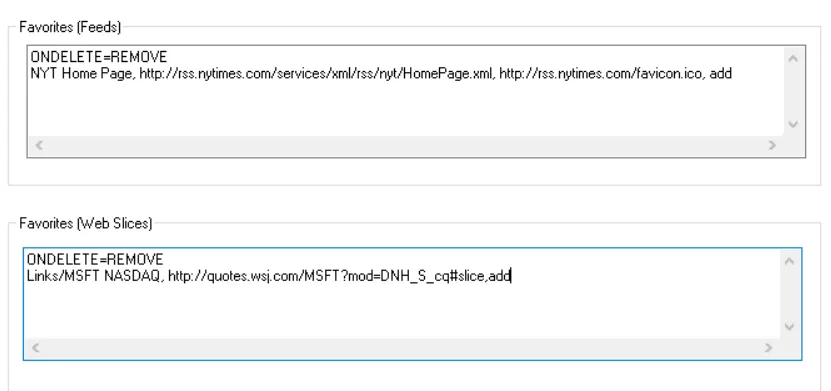Click the ONDELETE=REMOVE line in Feeds box
Screen dimensions: 831x391
[99, 57]
